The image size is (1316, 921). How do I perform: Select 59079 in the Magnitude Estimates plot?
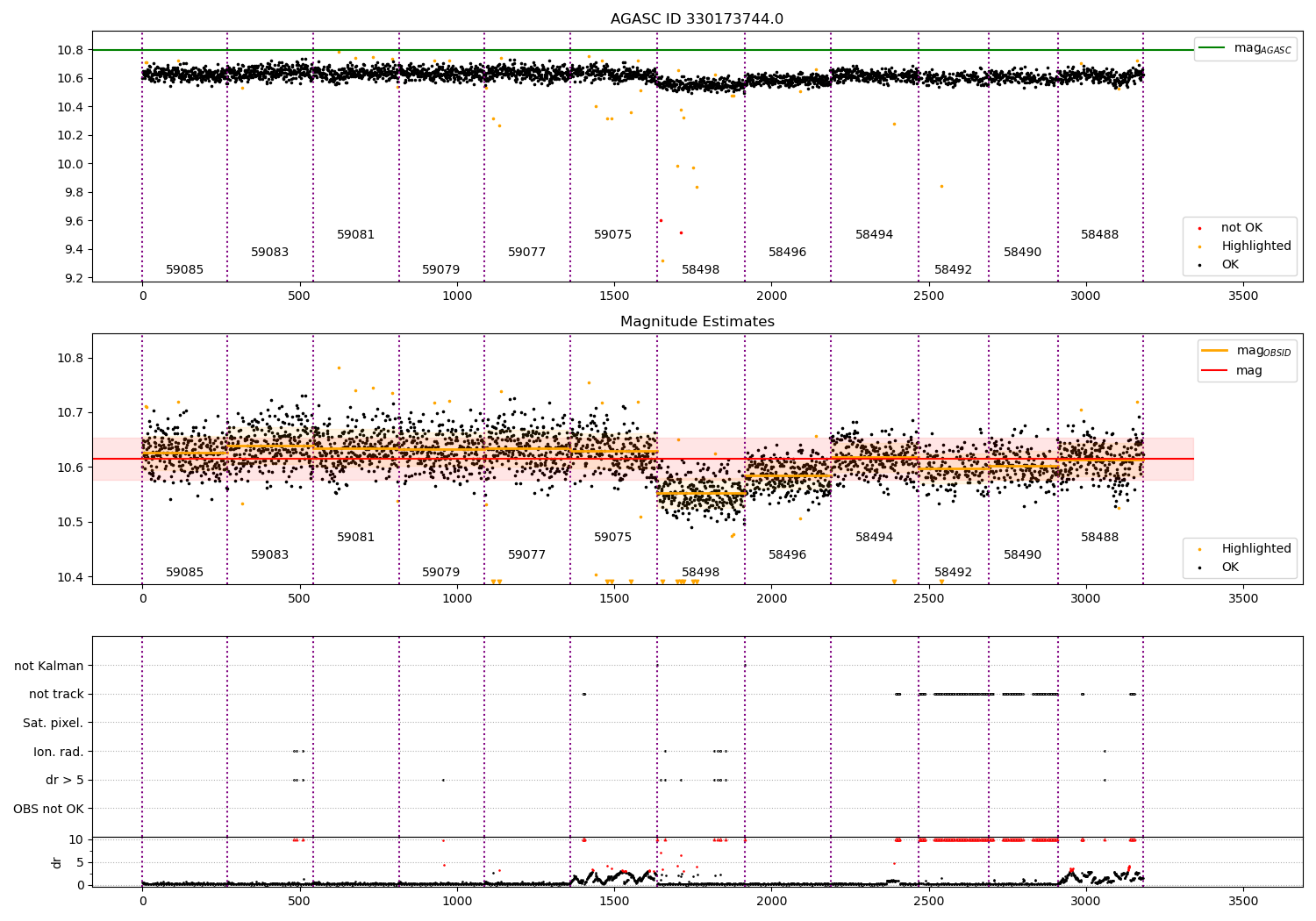pos(440,573)
